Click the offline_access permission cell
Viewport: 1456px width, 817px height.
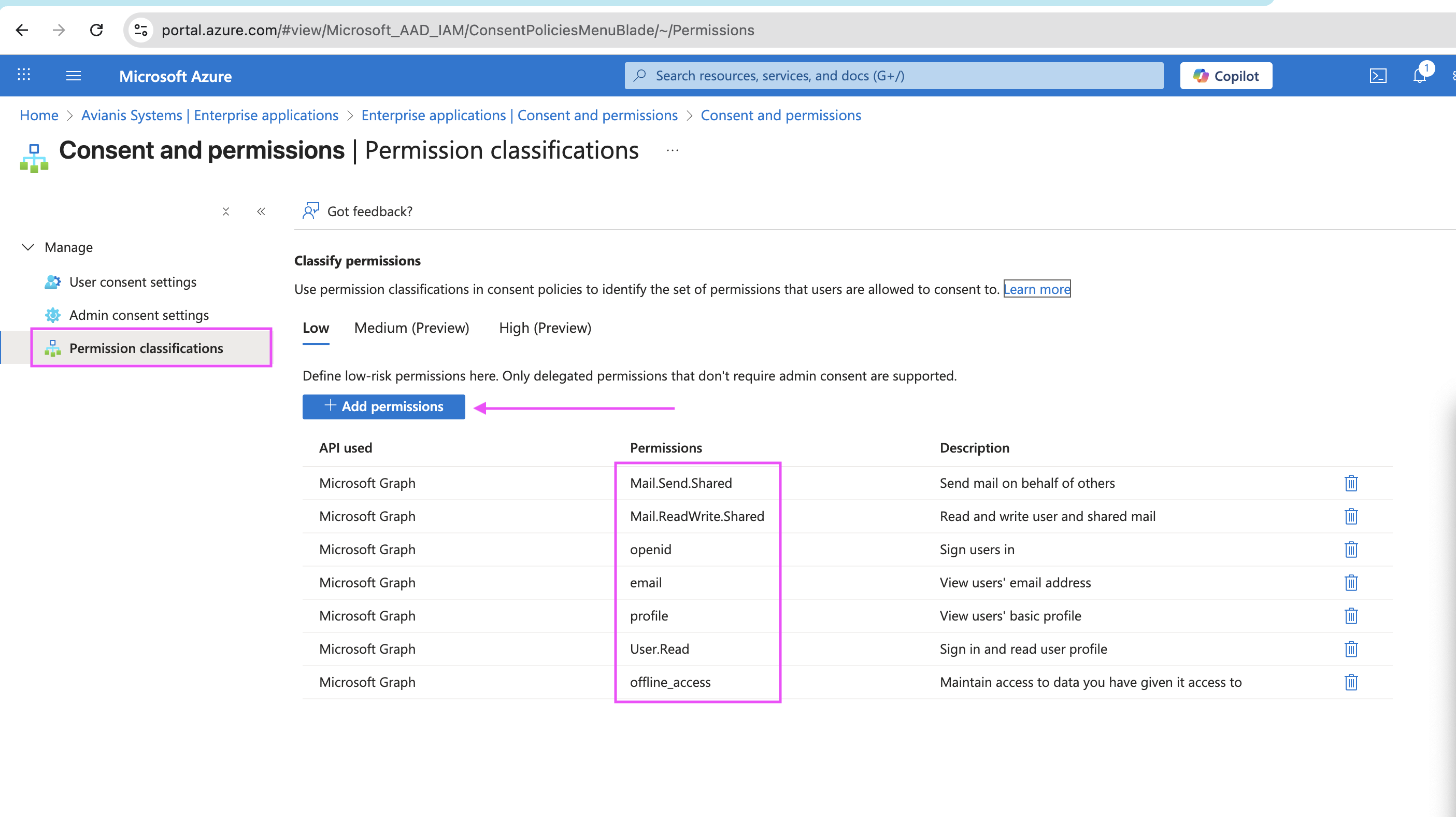[x=670, y=682]
